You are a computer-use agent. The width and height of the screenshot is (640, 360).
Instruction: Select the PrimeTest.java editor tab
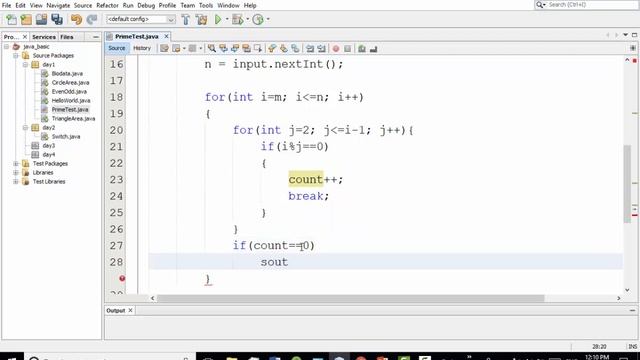pos(136,36)
